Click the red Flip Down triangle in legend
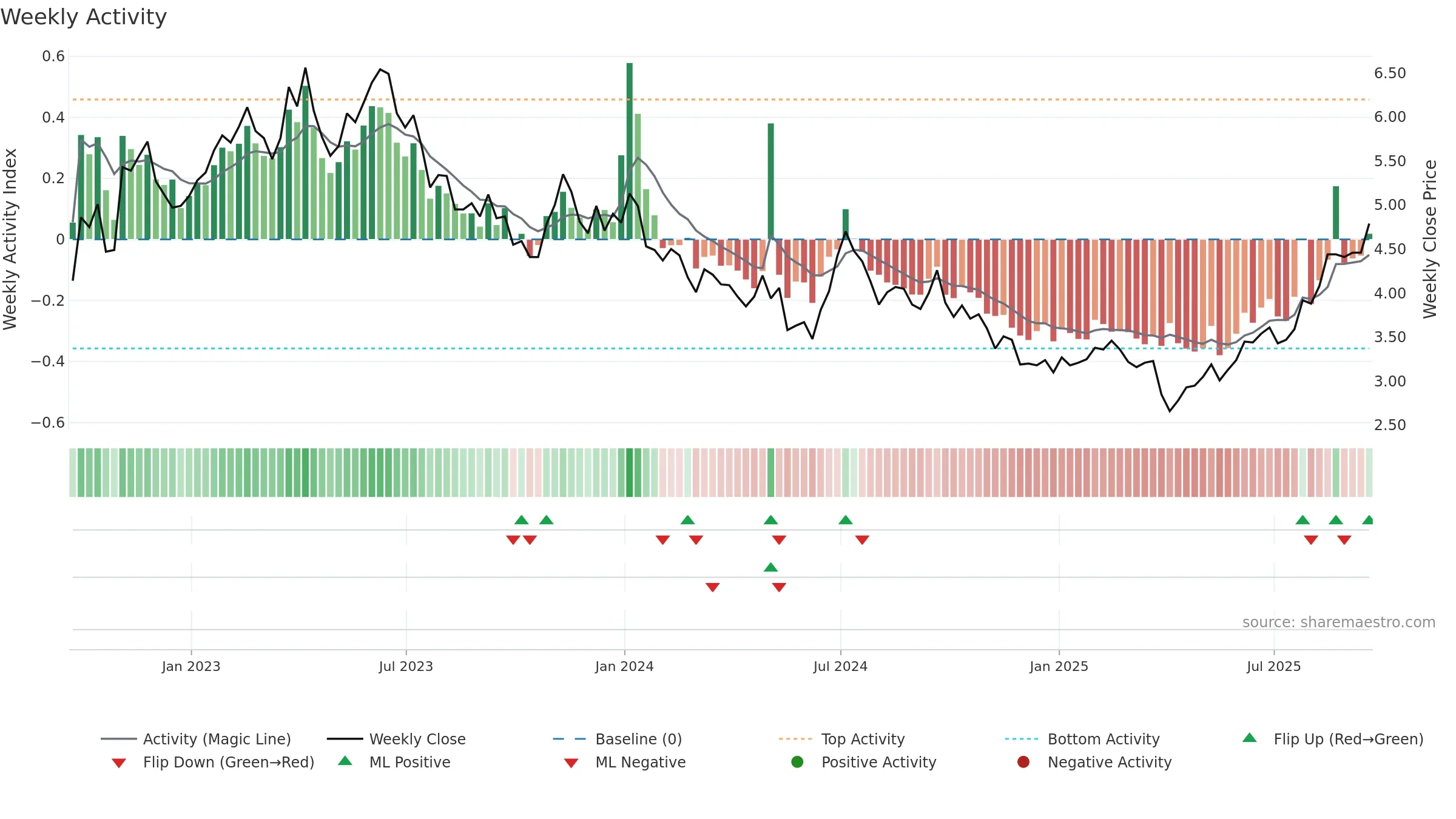Viewport: 1456px width, 819px height. [x=119, y=763]
